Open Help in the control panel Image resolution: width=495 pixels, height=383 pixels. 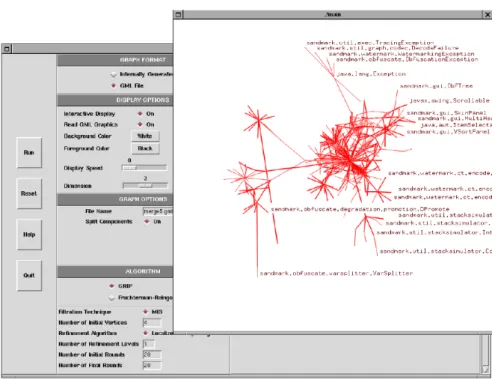(x=29, y=234)
